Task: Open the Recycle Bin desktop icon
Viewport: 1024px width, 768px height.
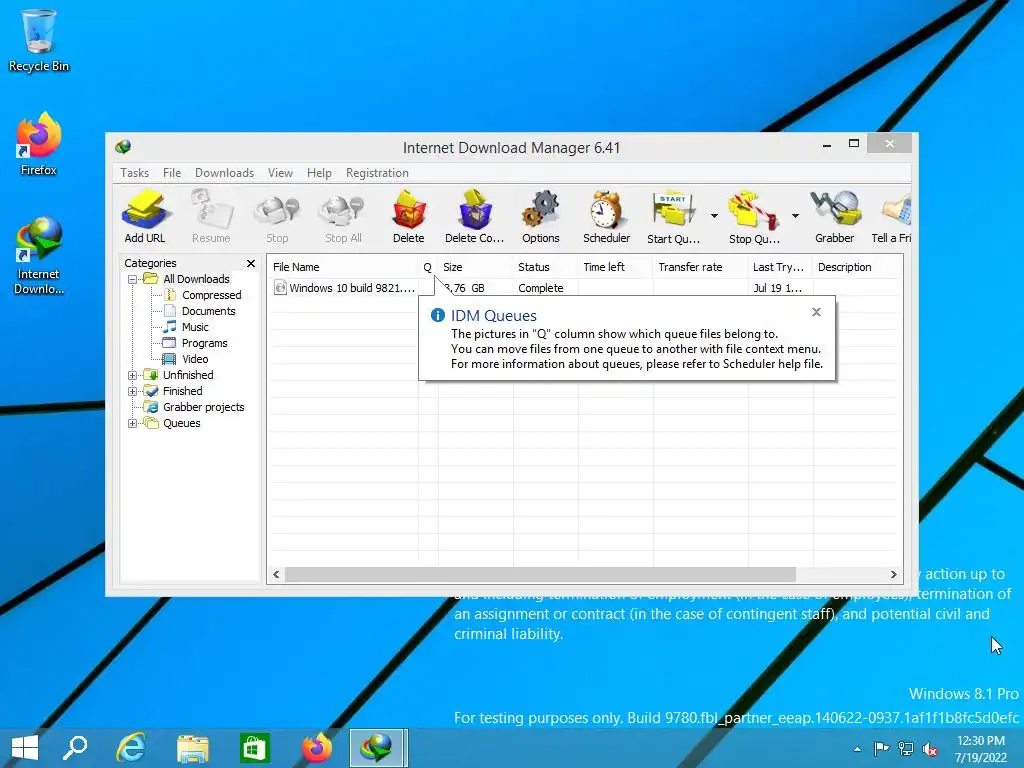Action: [39, 40]
